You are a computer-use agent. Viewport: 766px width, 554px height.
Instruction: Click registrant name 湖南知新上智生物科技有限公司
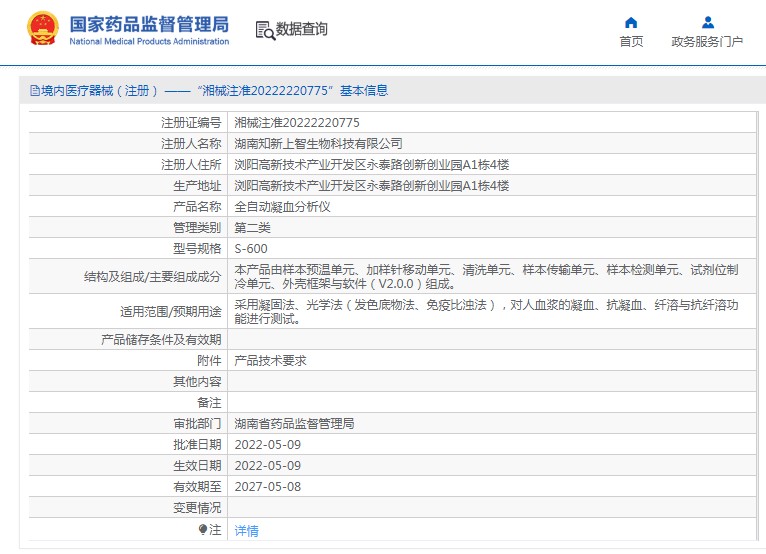[x=318, y=144]
